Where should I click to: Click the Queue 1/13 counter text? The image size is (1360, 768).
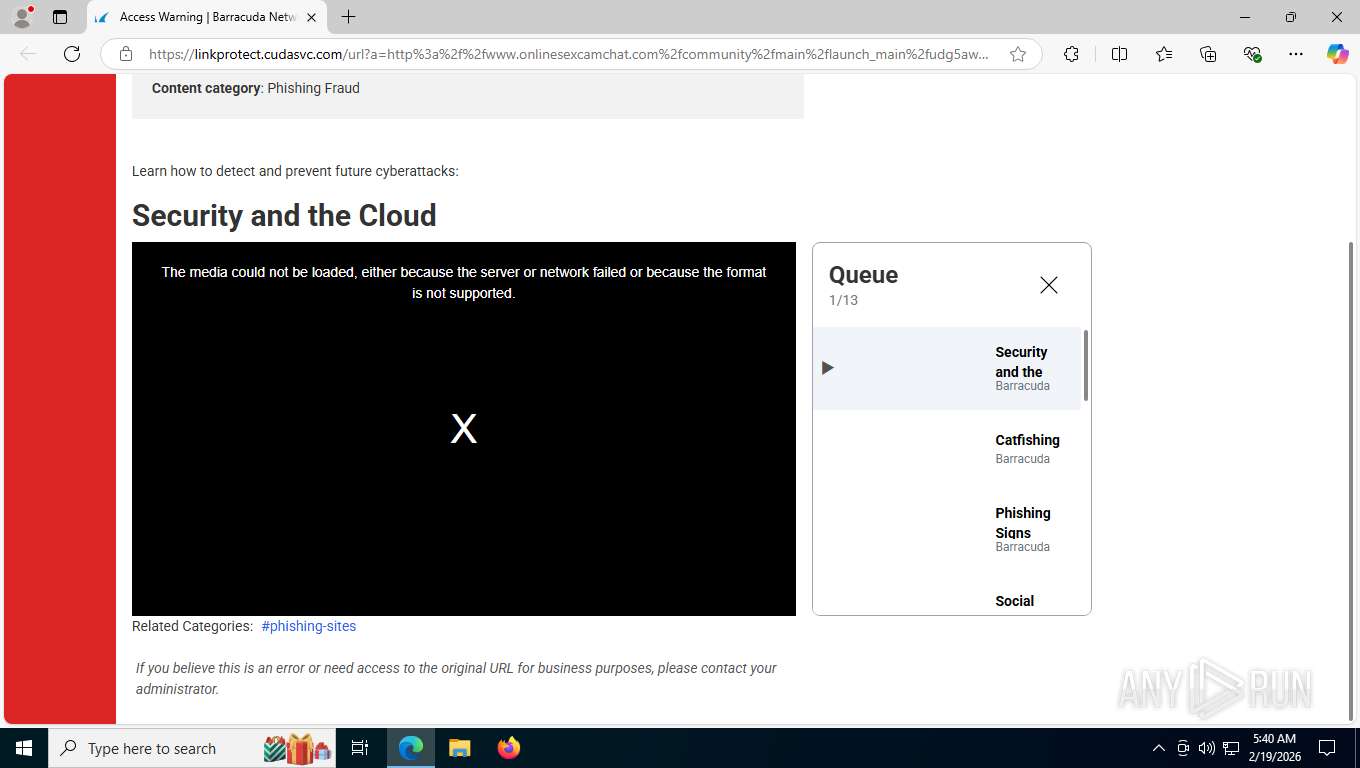[843, 300]
